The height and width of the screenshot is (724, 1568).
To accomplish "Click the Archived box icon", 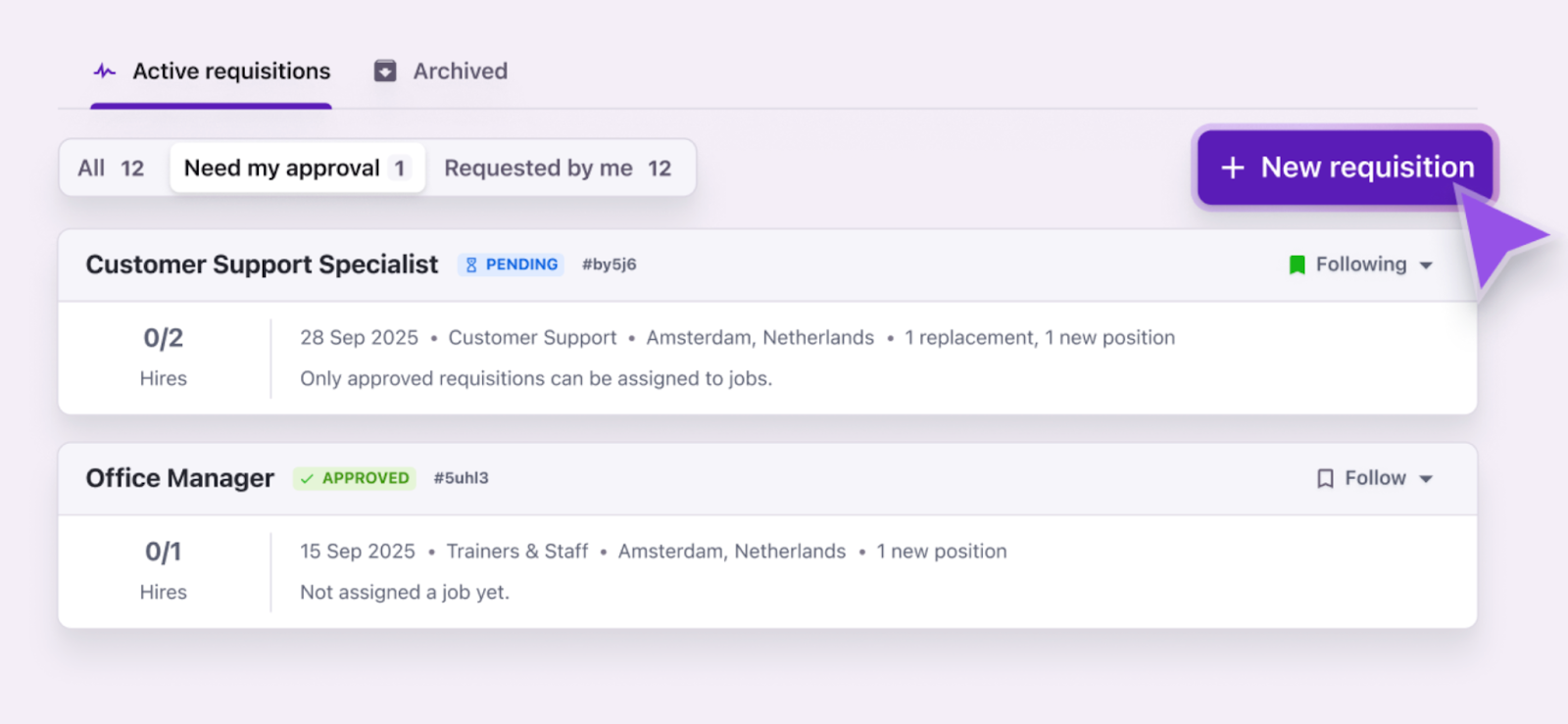I will [x=385, y=72].
